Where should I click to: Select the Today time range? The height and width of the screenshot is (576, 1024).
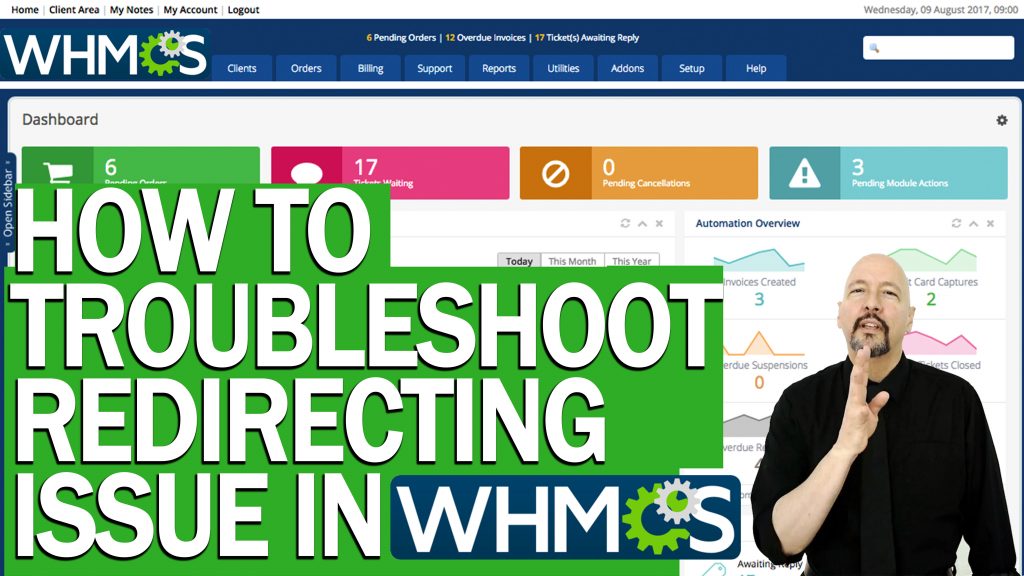pos(519,261)
